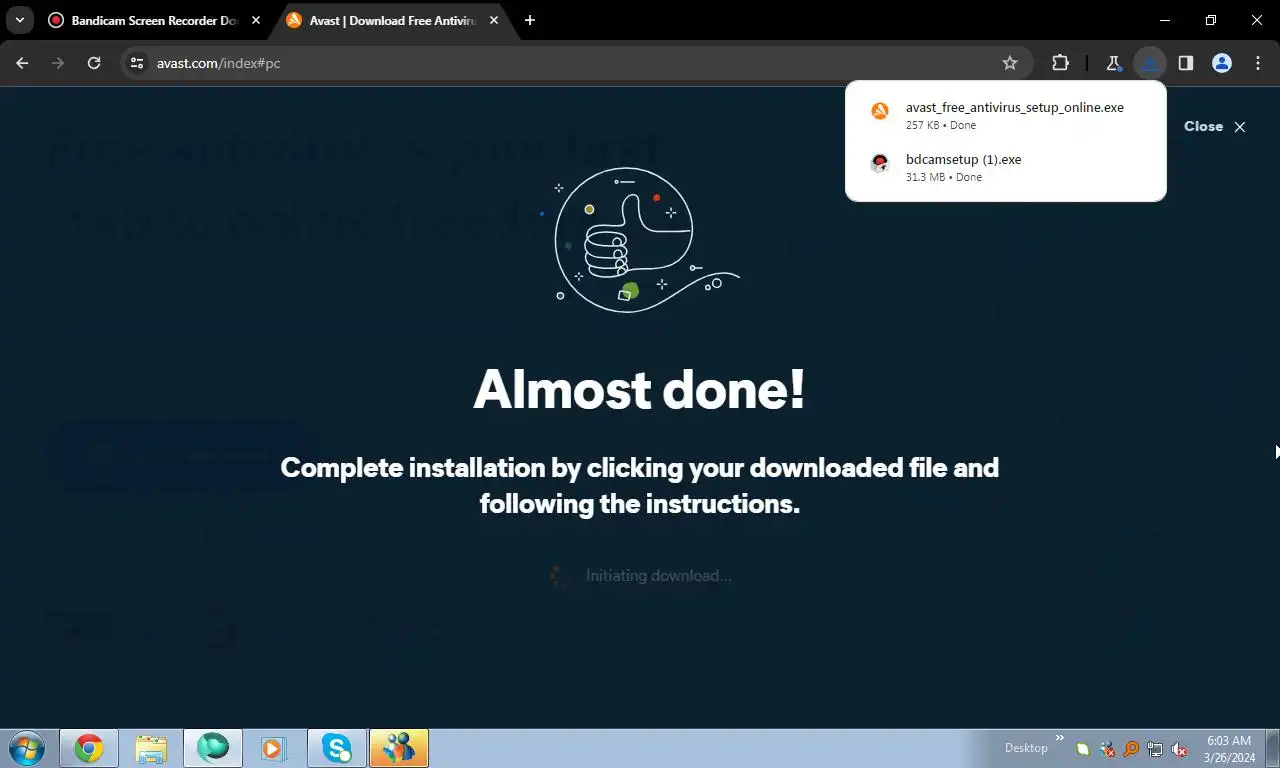This screenshot has width=1280, height=768.
Task: Open the Downloads toolbar icon
Action: tap(1150, 63)
